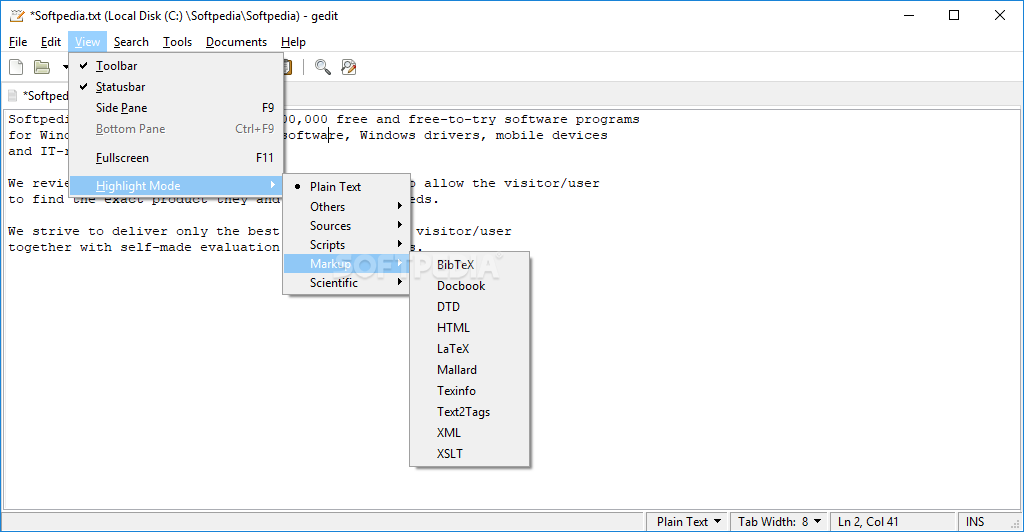
Task: Click the word 'visitor/user' on first paragraph line
Action: [552, 183]
